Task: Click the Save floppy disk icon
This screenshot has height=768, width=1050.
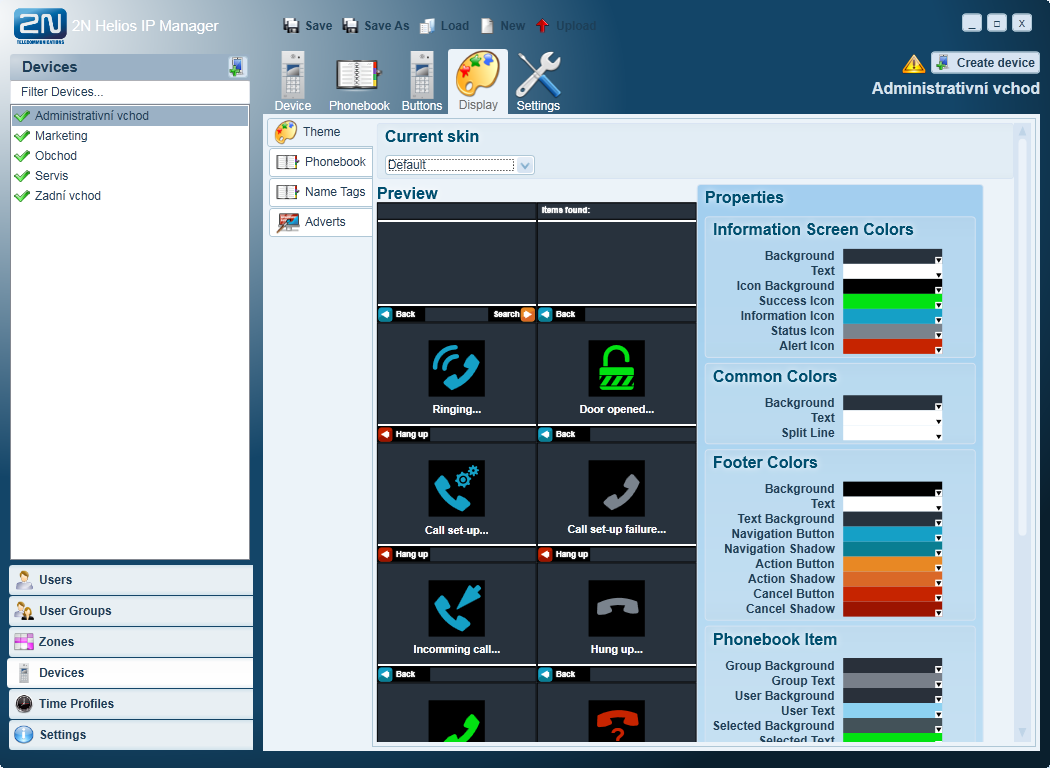Action: pyautogui.click(x=291, y=25)
